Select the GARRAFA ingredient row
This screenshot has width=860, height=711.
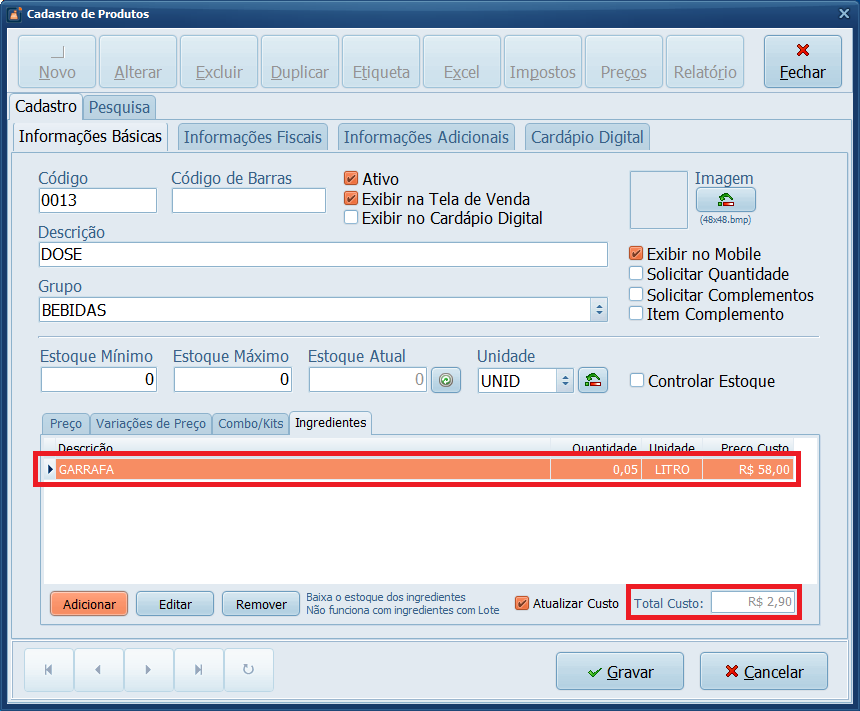pyautogui.click(x=300, y=469)
